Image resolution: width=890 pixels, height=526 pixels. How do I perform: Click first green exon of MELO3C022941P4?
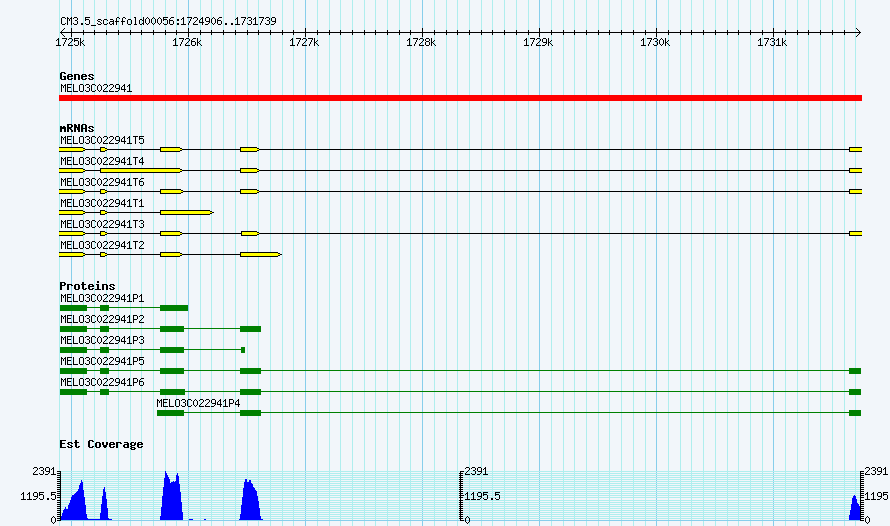click(x=170, y=413)
